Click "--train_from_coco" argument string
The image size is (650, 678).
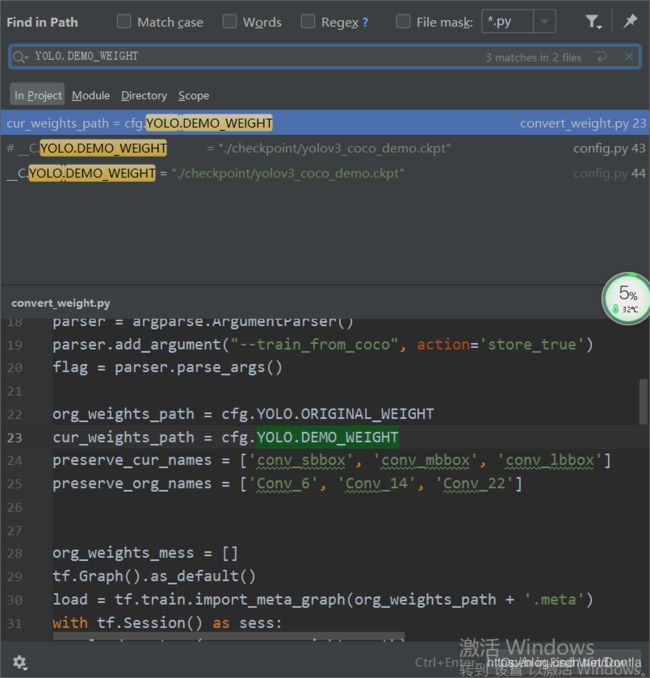(314, 345)
